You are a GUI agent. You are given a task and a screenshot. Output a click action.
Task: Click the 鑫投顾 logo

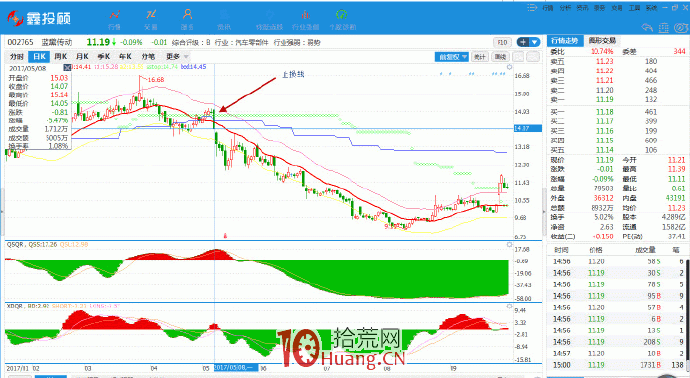(38, 18)
